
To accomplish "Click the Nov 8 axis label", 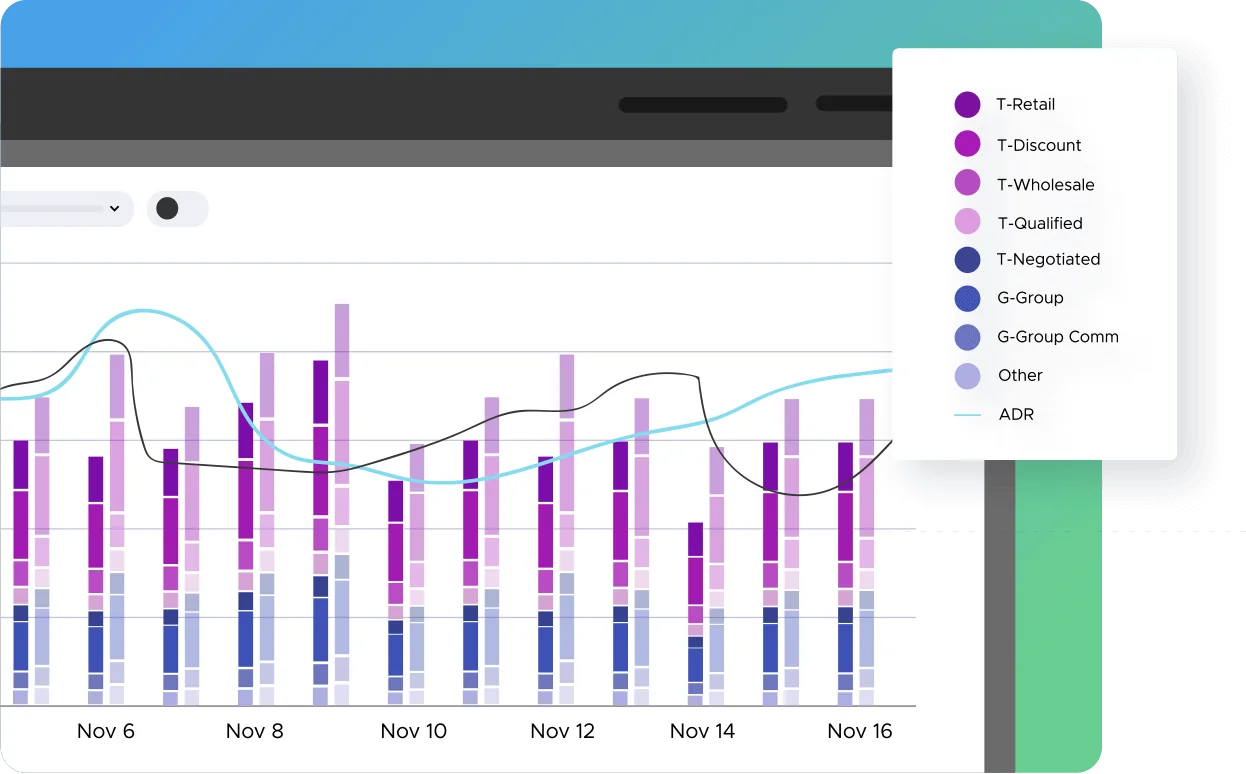I will coord(255,731).
